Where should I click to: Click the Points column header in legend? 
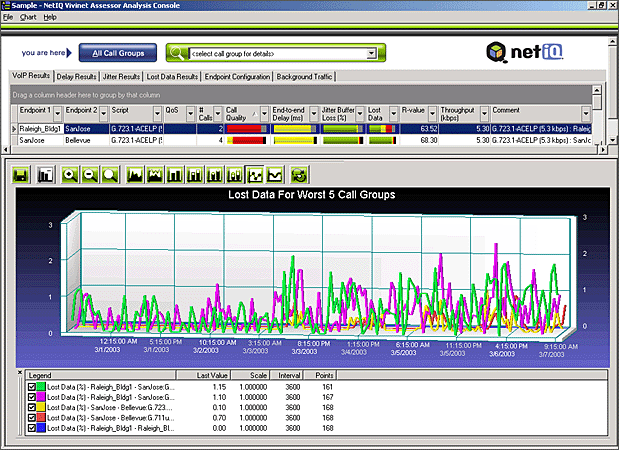click(320, 375)
